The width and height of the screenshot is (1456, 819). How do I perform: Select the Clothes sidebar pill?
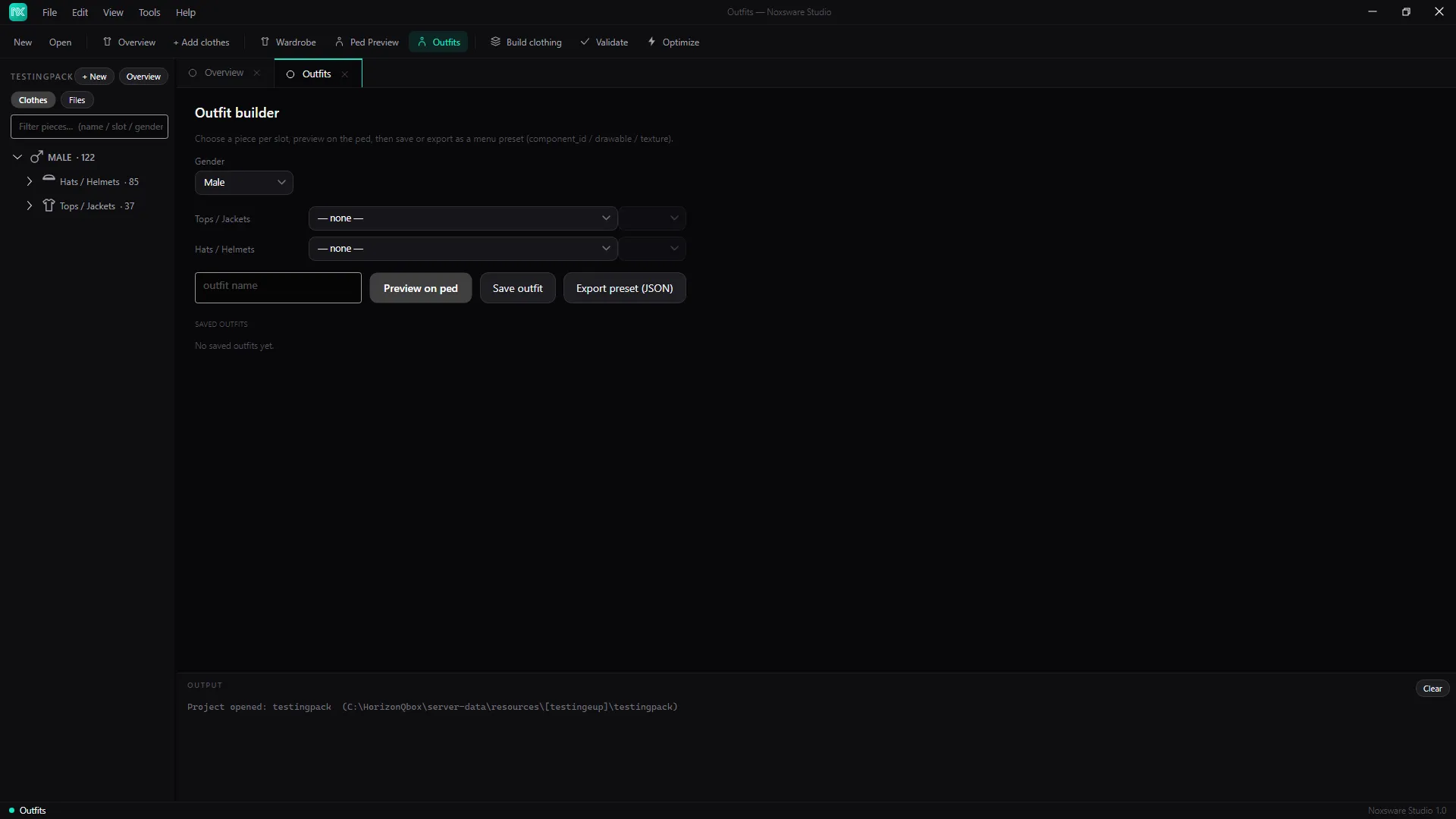click(33, 100)
